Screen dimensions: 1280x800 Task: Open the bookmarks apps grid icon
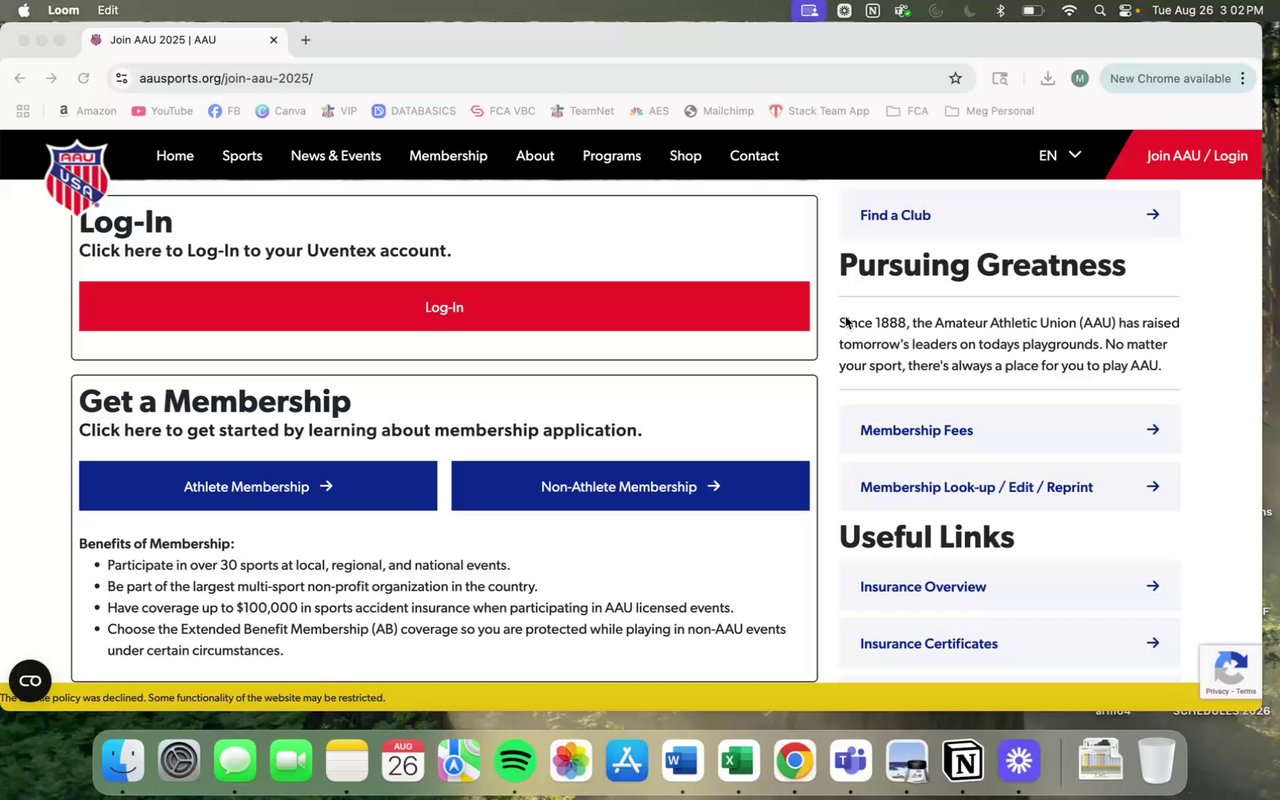pos(23,111)
